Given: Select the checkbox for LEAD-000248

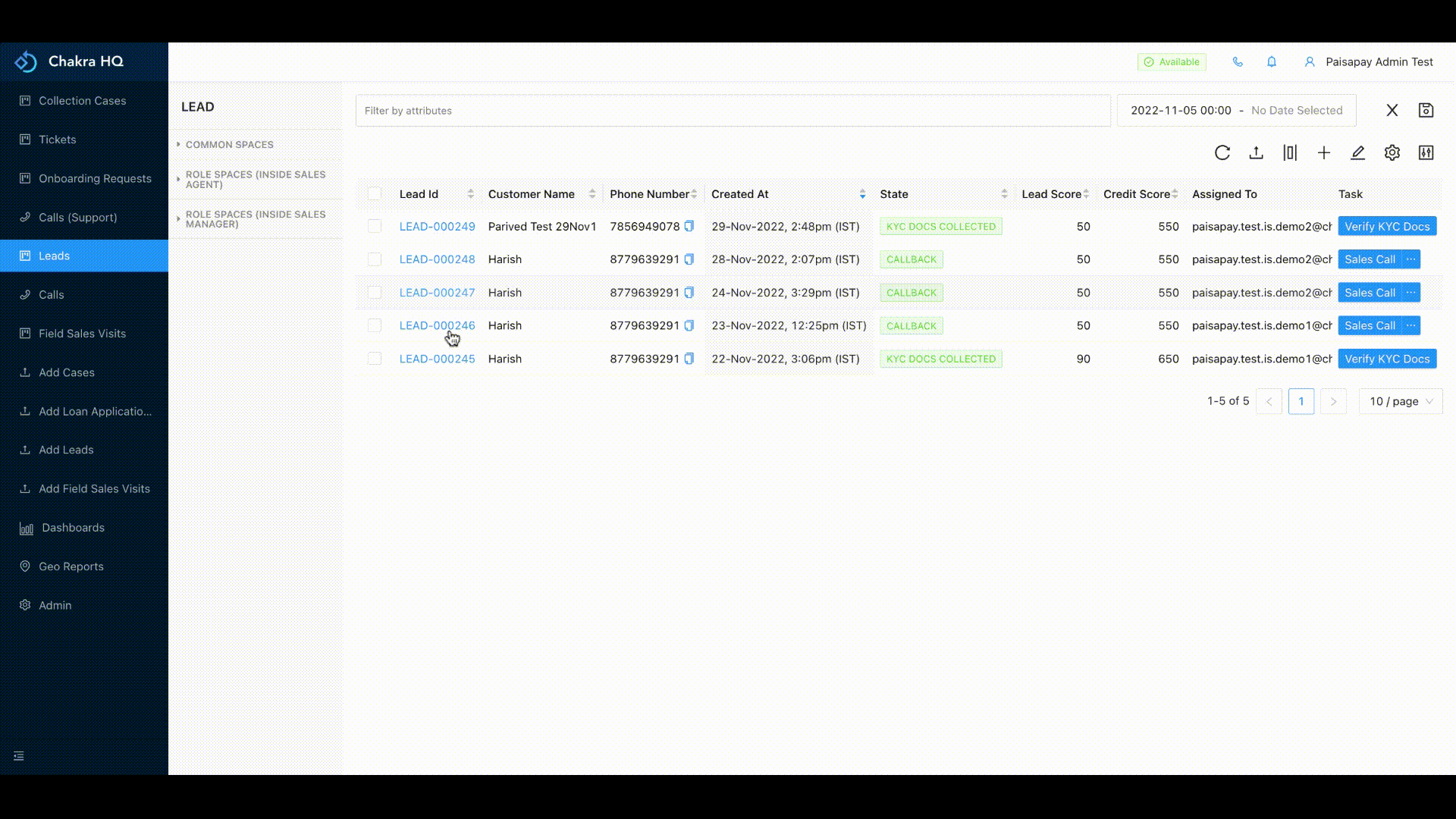Looking at the screenshot, I should click(x=375, y=259).
